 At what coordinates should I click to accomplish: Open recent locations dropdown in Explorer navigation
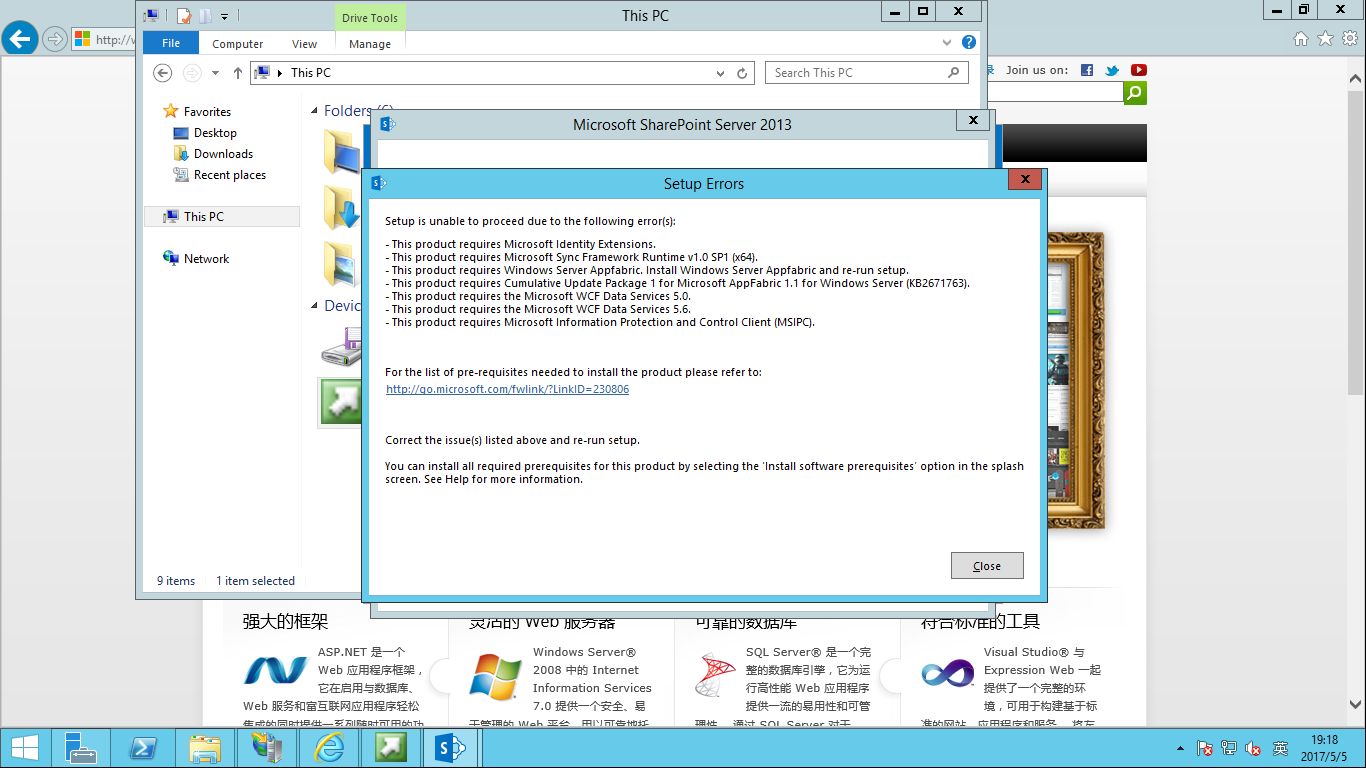215,73
